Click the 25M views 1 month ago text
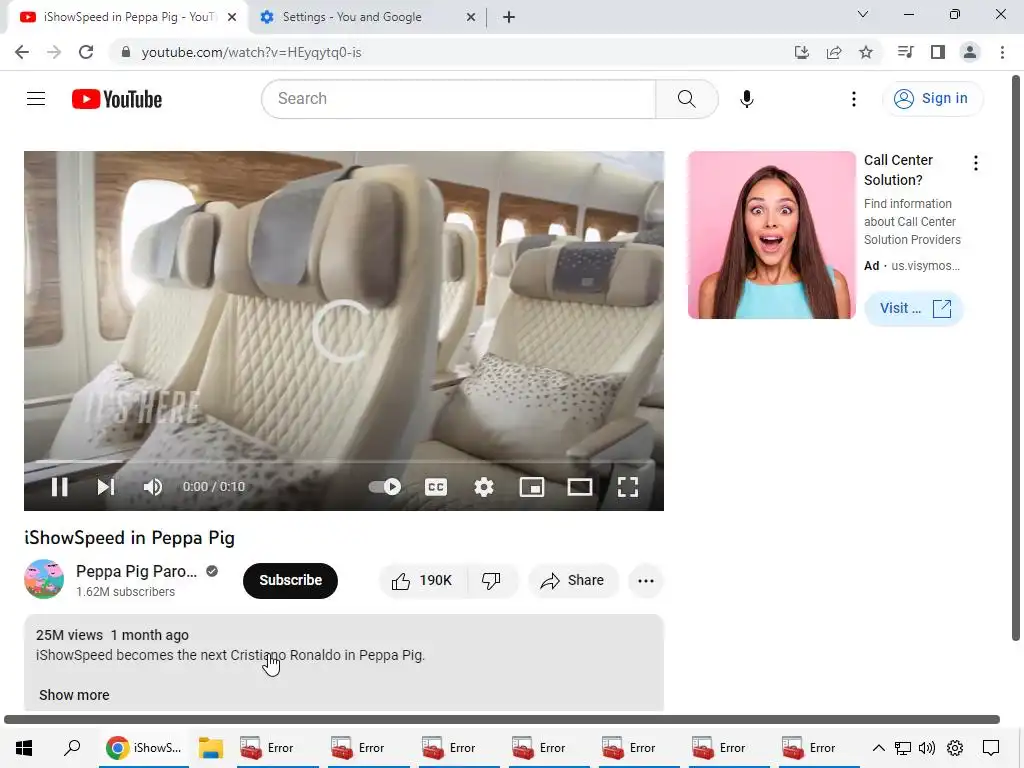Screen dimensions: 1024x768 pyautogui.click(x=112, y=635)
